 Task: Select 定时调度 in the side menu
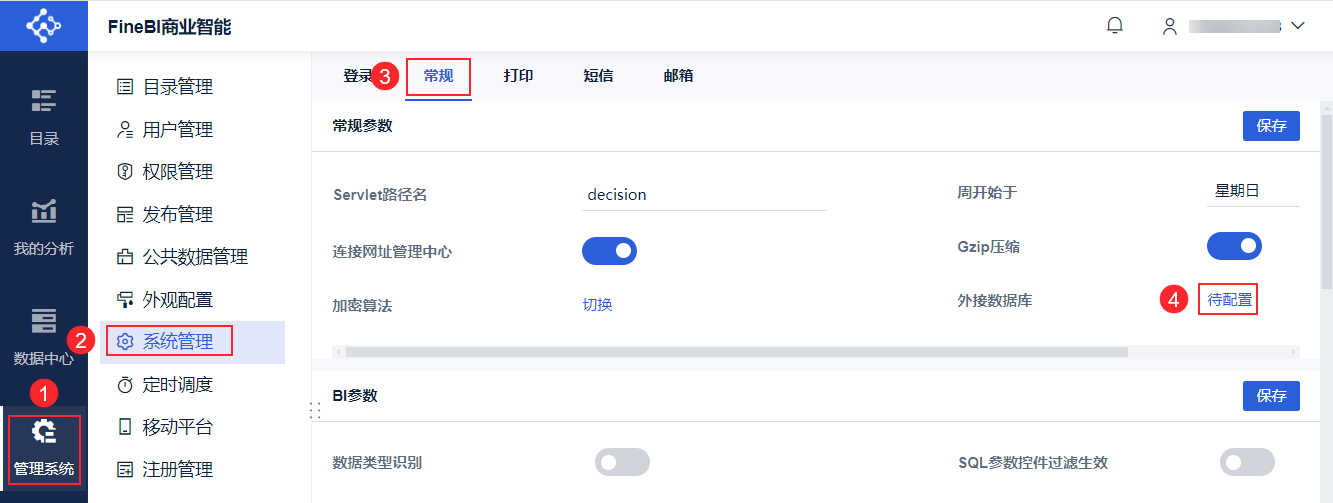[x=177, y=385]
